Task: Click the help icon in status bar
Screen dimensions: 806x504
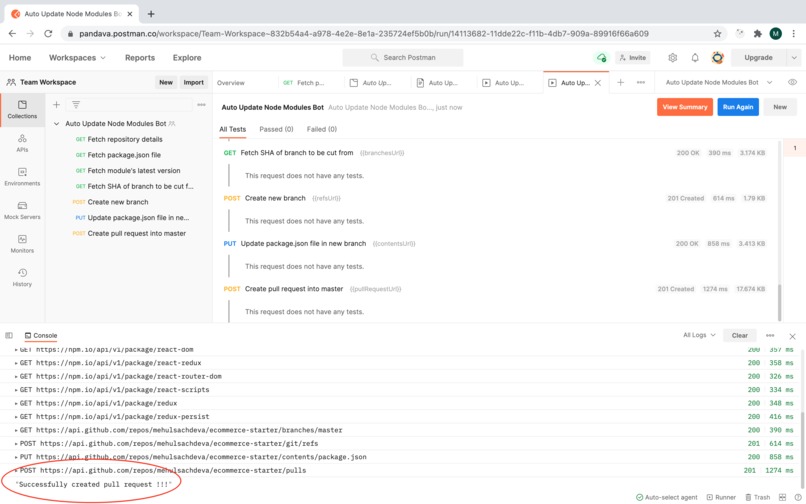Action: pyautogui.click(x=798, y=497)
